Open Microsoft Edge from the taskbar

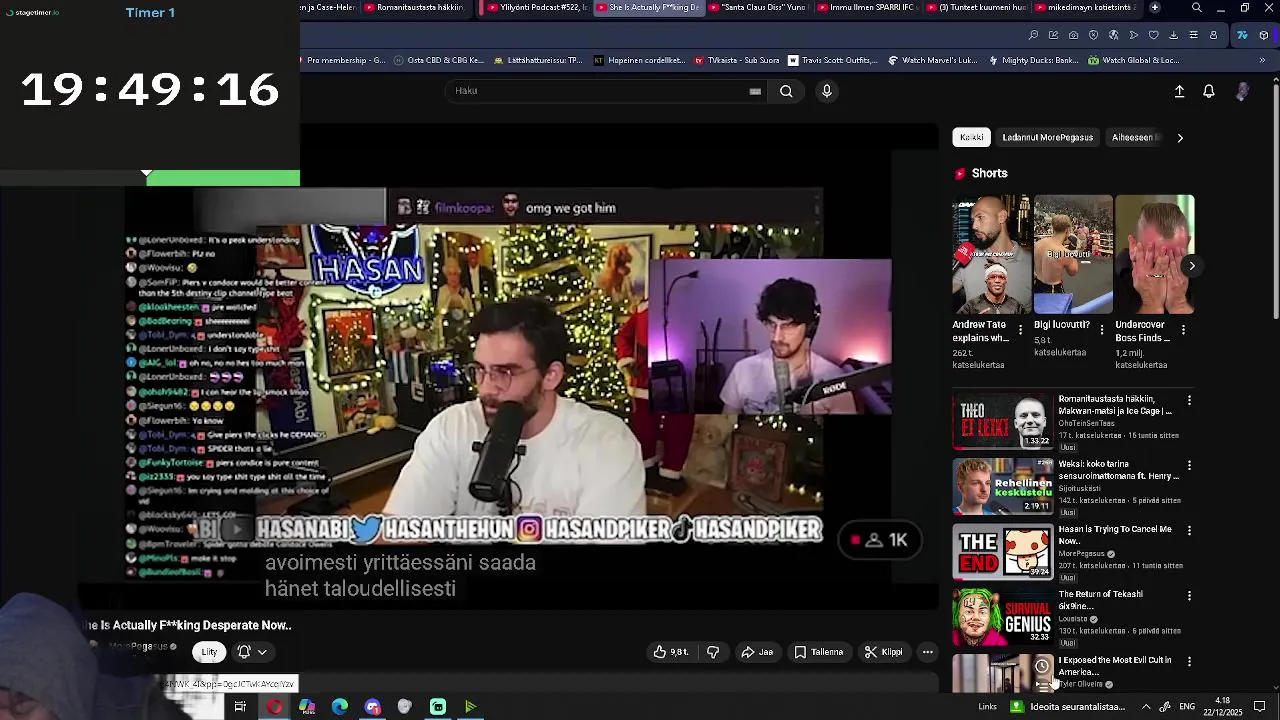pyautogui.click(x=340, y=707)
